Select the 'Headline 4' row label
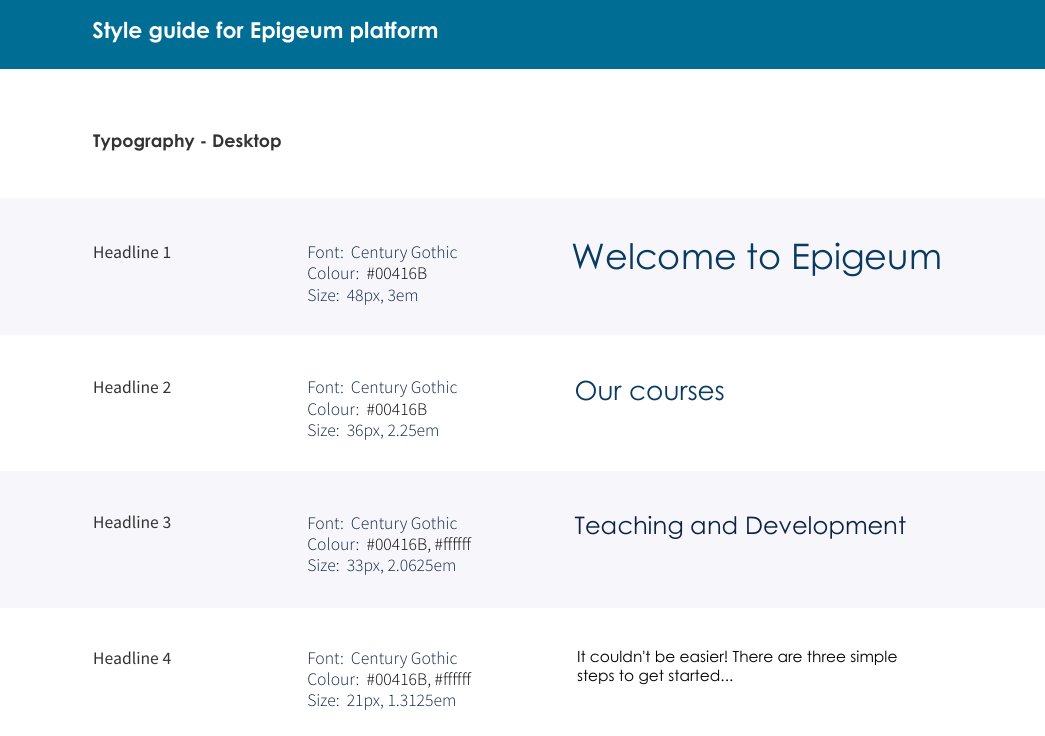1045x736 pixels. click(x=132, y=658)
